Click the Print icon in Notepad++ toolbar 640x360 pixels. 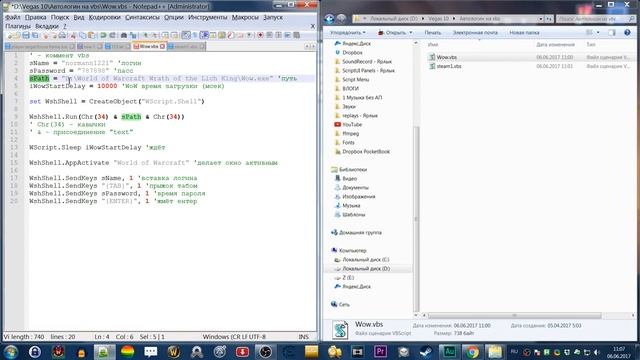pyautogui.click(x=62, y=36)
